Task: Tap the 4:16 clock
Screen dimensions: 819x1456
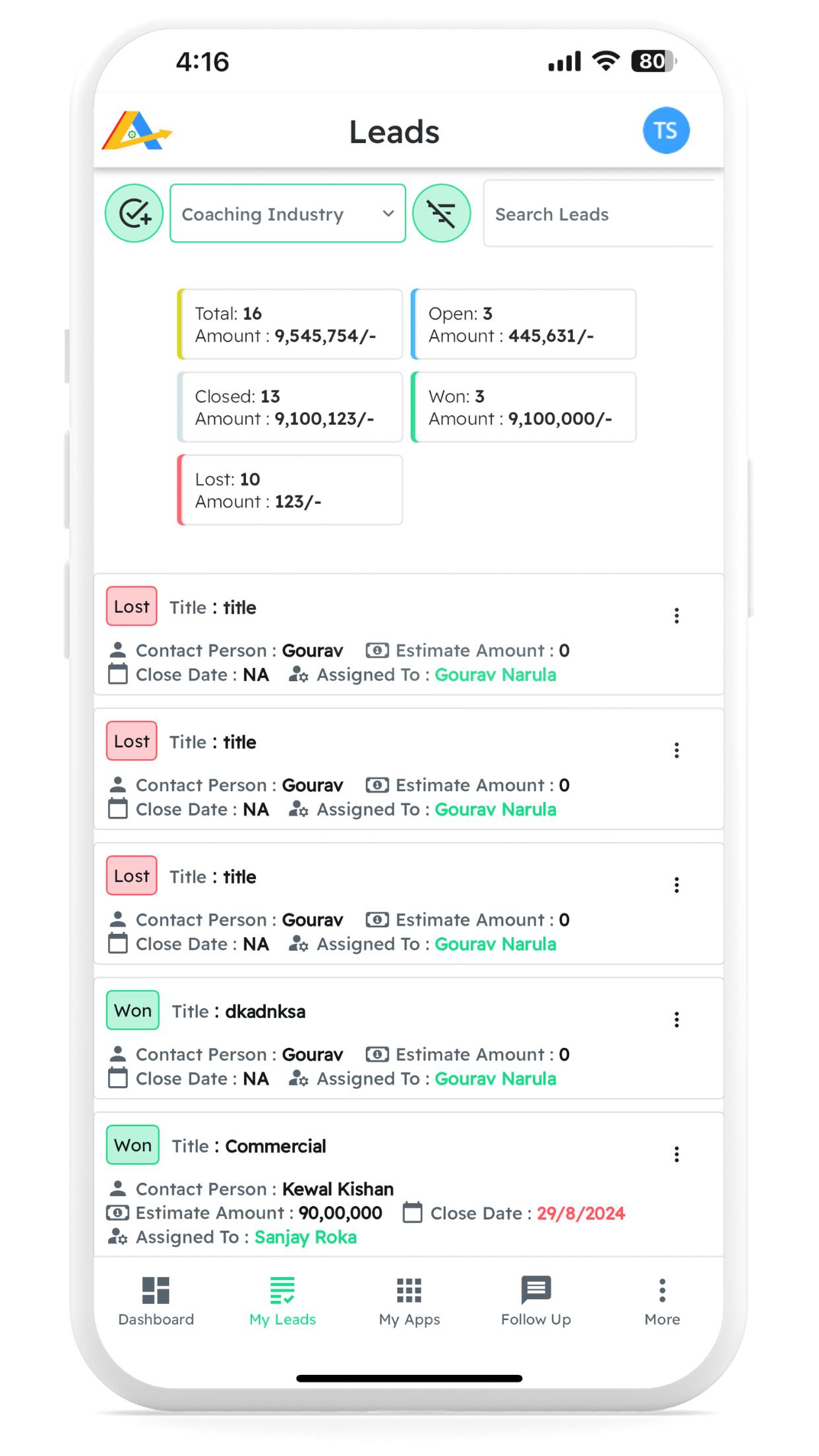Action: point(202,62)
